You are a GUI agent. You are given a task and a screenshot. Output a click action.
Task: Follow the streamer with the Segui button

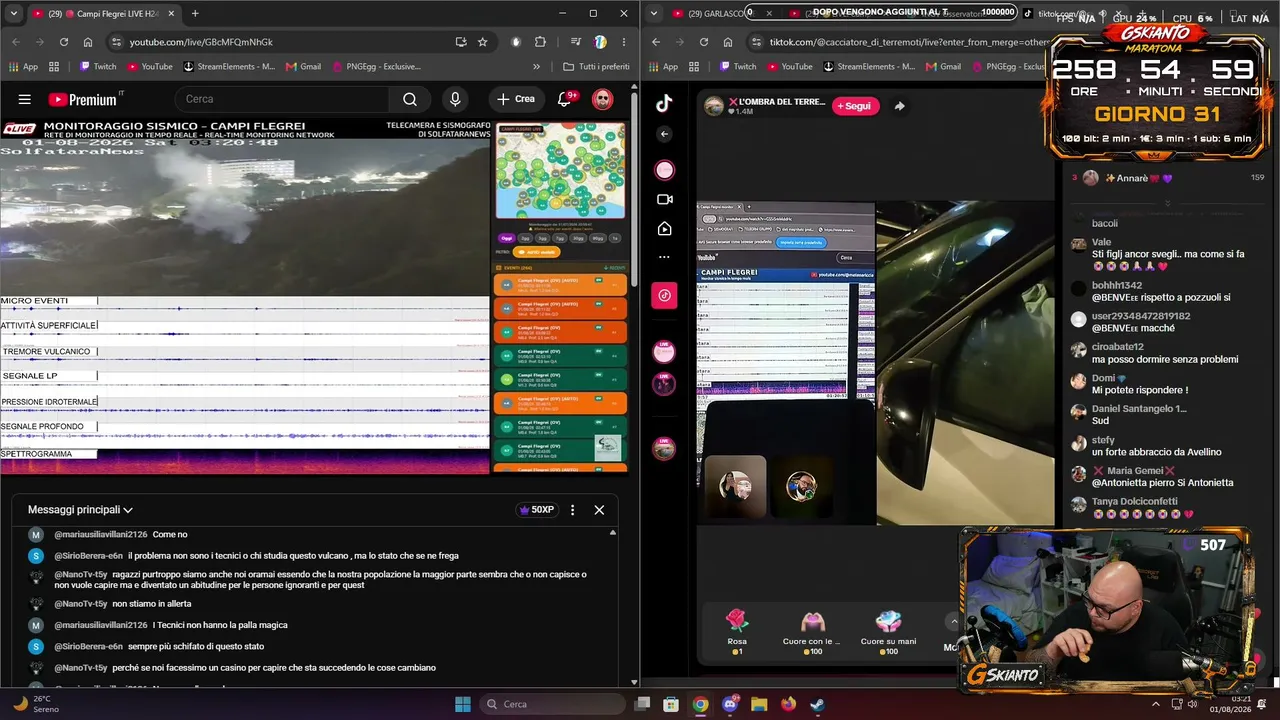coord(855,106)
